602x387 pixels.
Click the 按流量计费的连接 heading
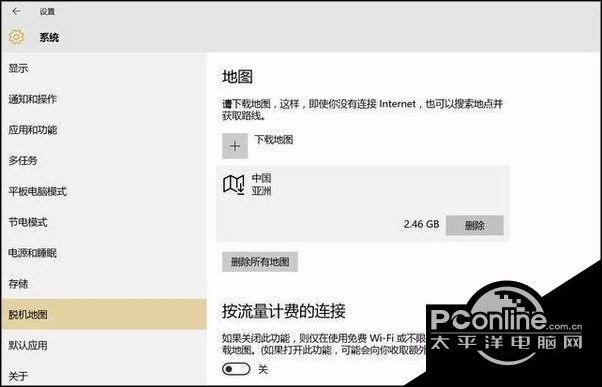pyautogui.click(x=284, y=311)
